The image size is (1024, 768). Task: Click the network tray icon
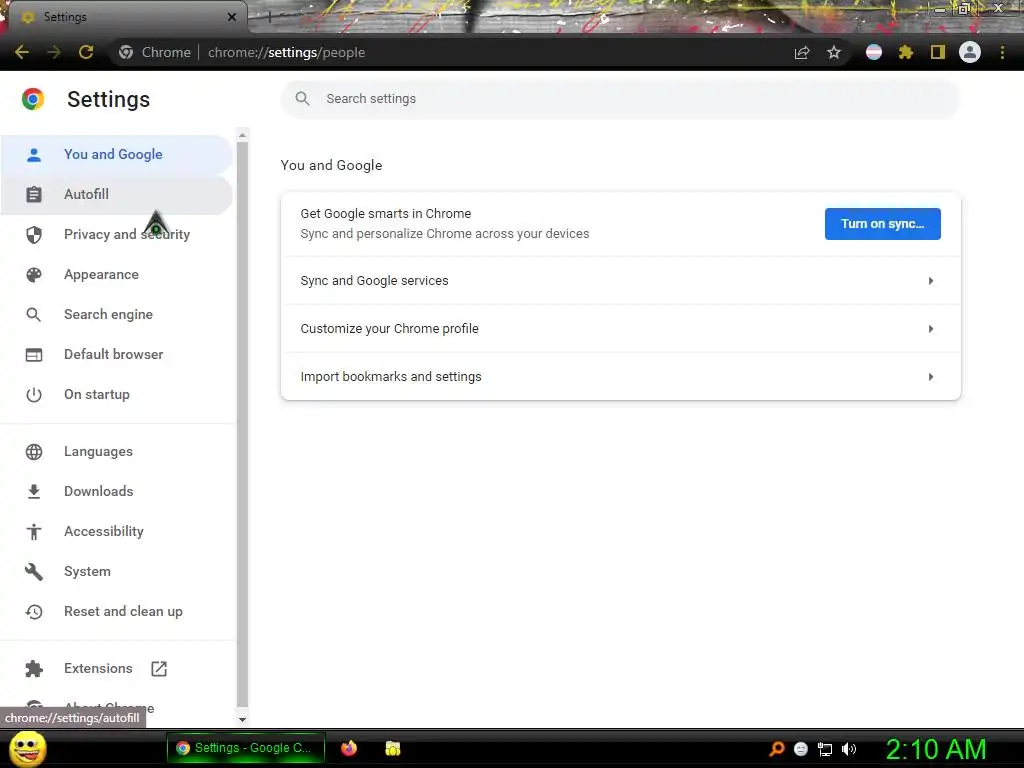(x=825, y=749)
